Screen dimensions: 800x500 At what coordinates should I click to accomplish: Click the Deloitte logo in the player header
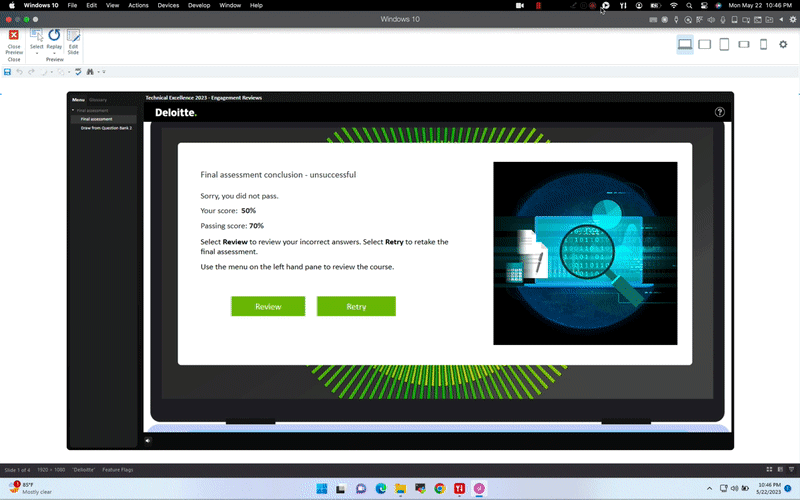176,113
